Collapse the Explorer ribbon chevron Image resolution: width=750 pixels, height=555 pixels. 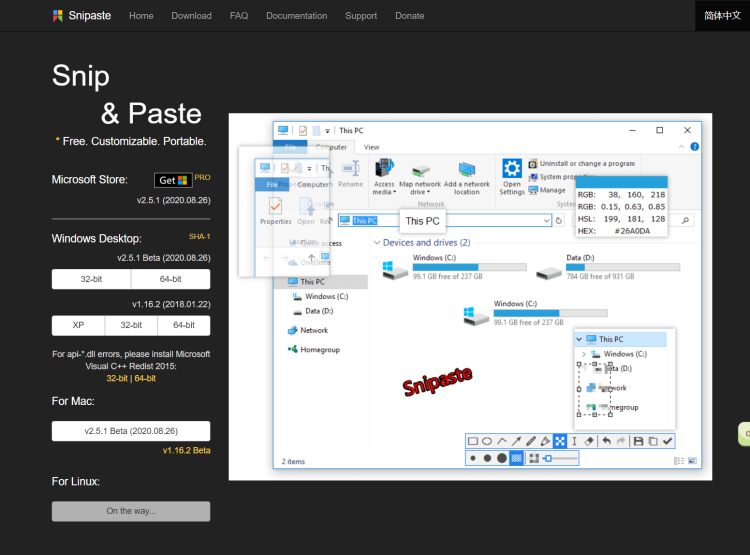coord(681,147)
